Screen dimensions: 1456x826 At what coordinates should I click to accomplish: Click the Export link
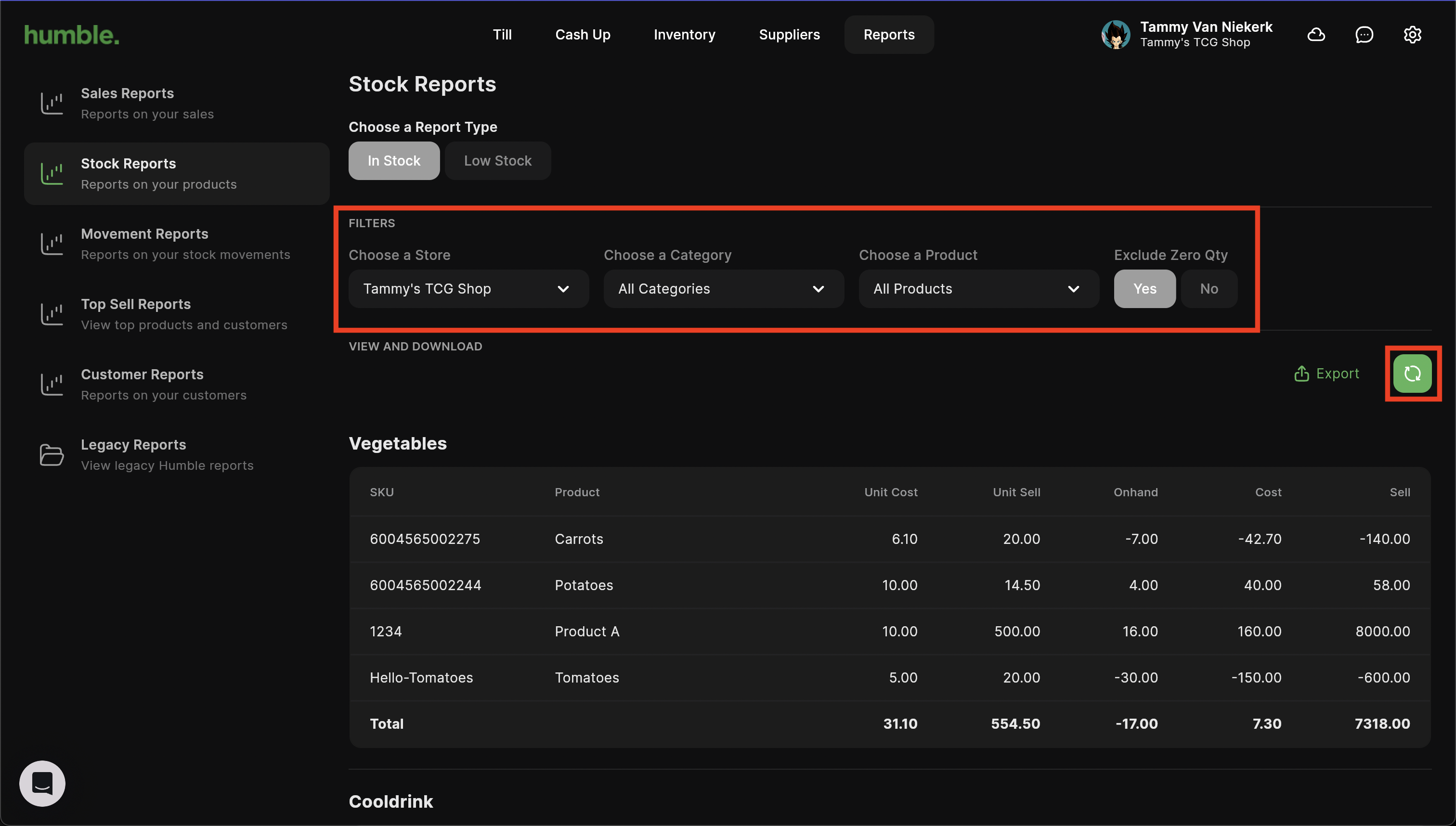pos(1326,374)
